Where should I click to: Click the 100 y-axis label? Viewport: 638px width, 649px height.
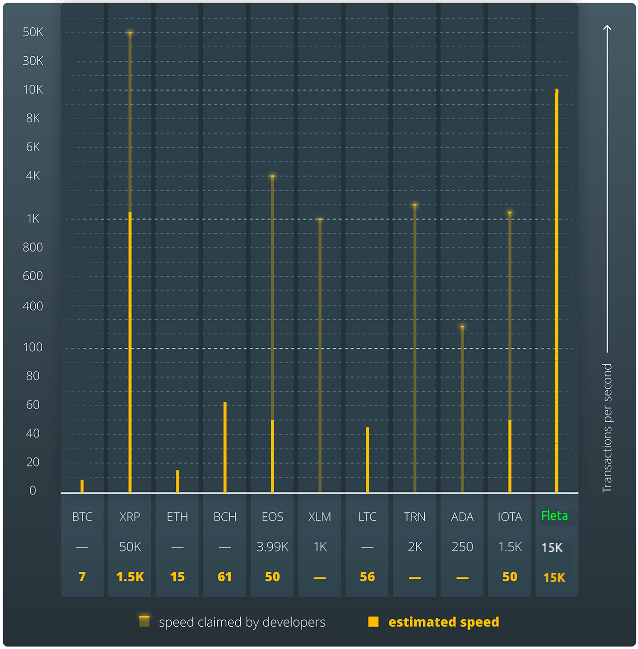point(33,347)
